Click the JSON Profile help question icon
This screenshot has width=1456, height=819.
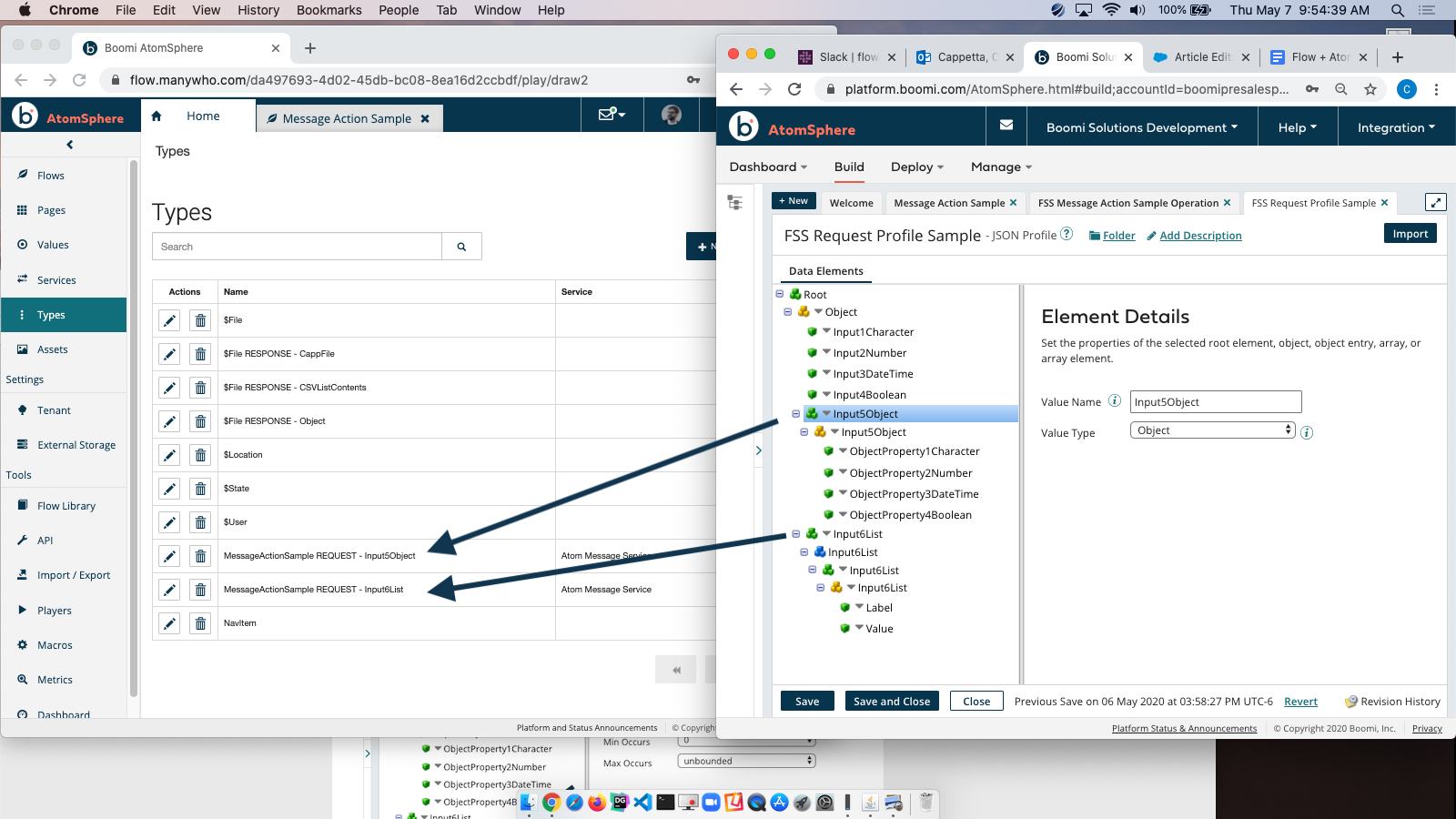pos(1067,234)
